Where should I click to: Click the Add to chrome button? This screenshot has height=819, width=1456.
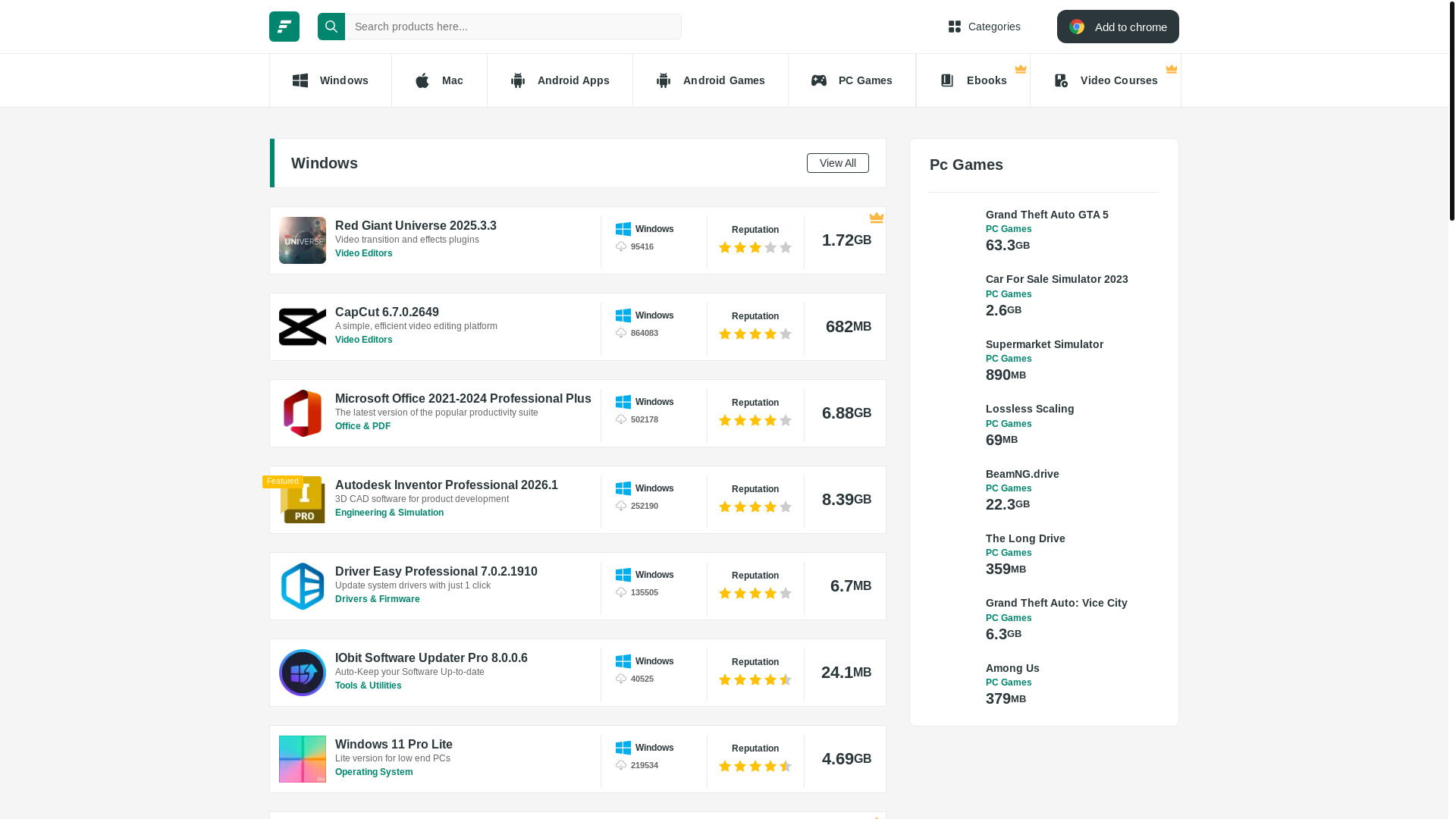1118,27
